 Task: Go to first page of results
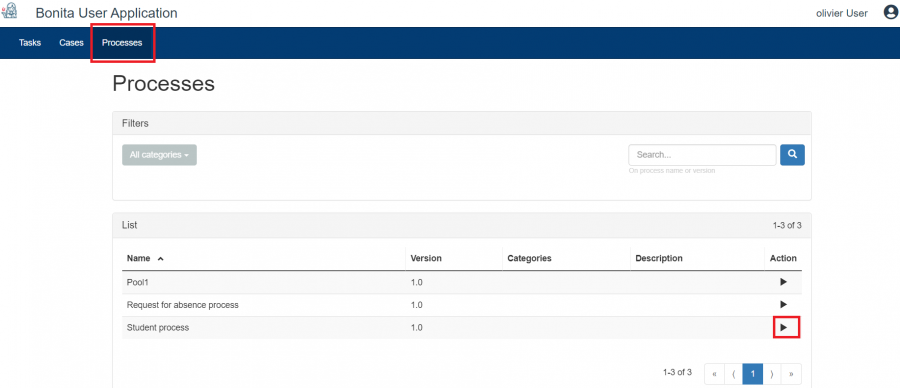coord(714,374)
